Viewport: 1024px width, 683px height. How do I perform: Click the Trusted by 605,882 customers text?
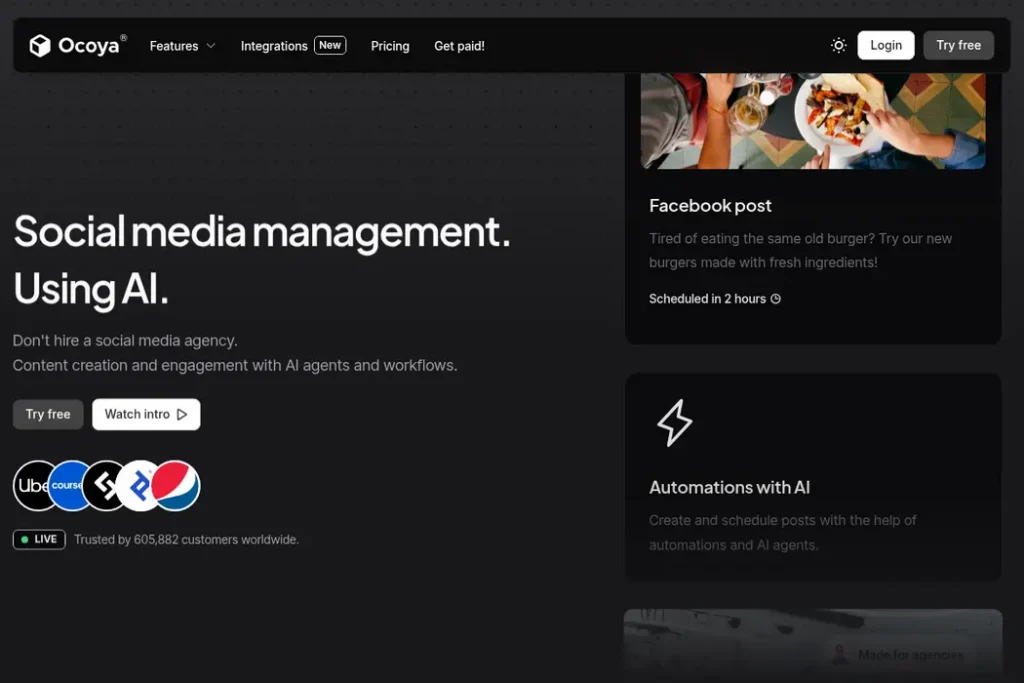(186, 539)
